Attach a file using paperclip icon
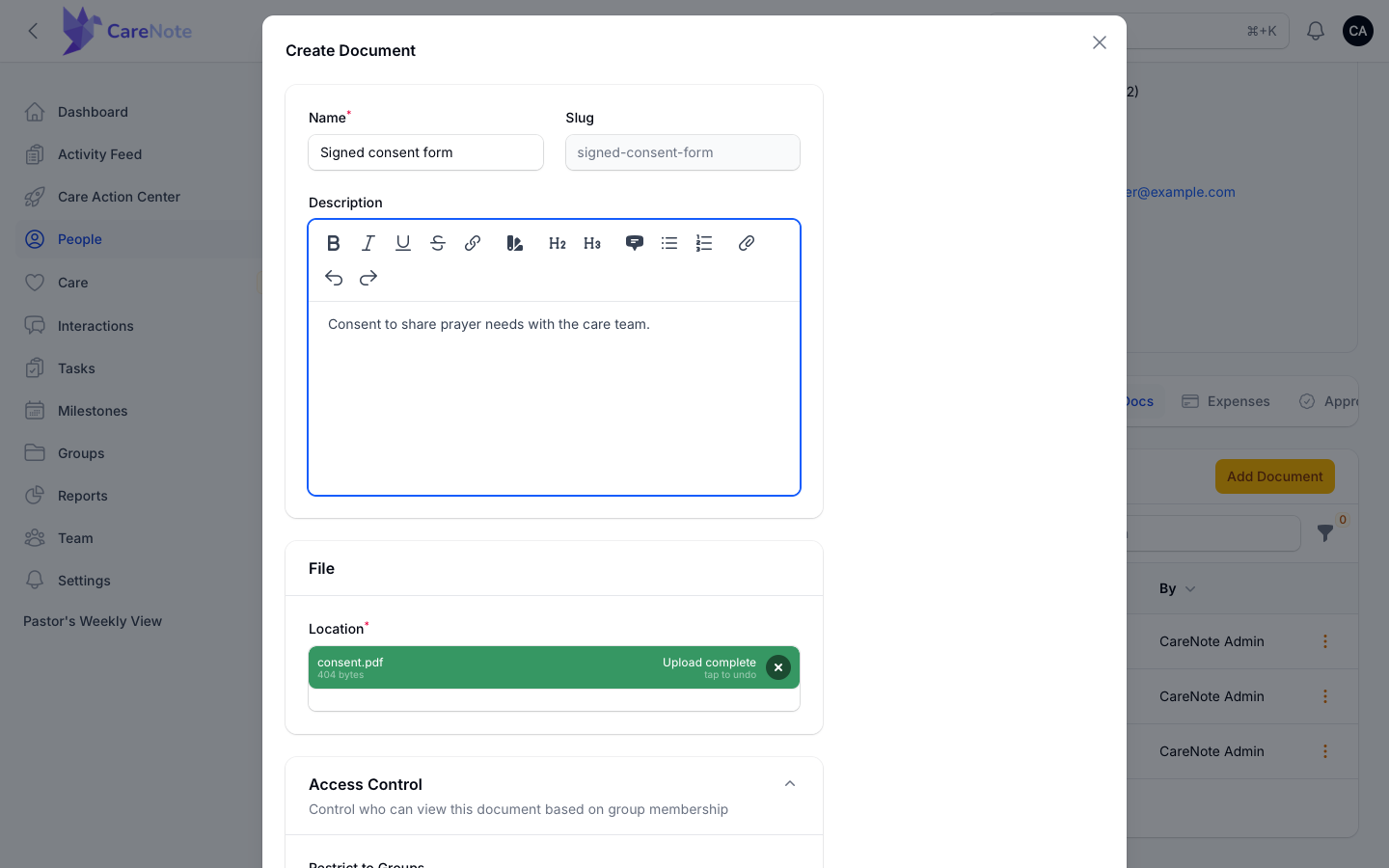This screenshot has height=868, width=1389. 747,243
